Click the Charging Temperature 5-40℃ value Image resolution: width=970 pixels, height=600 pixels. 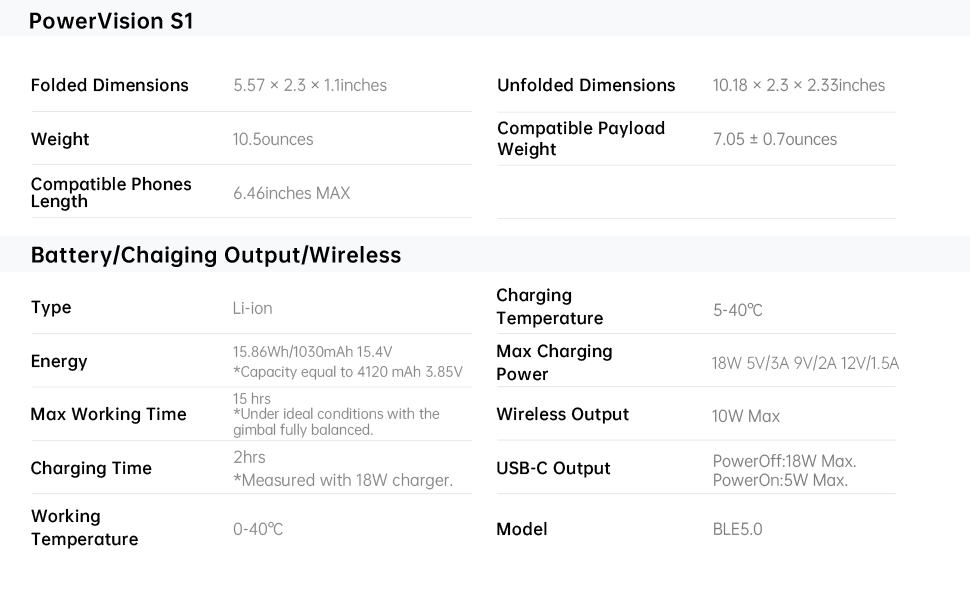pyautogui.click(x=738, y=310)
